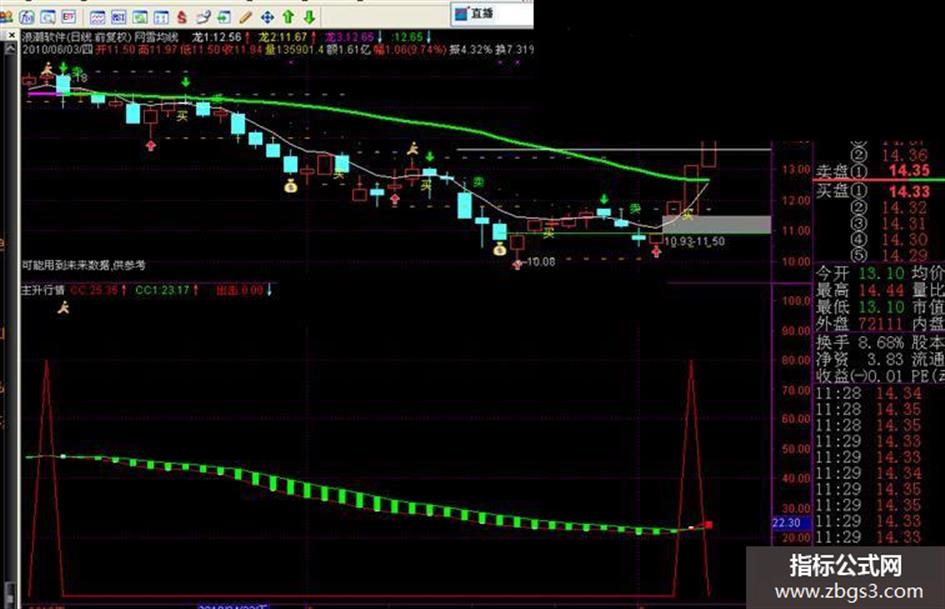Click the export window toolbar icon

[x=224, y=17]
